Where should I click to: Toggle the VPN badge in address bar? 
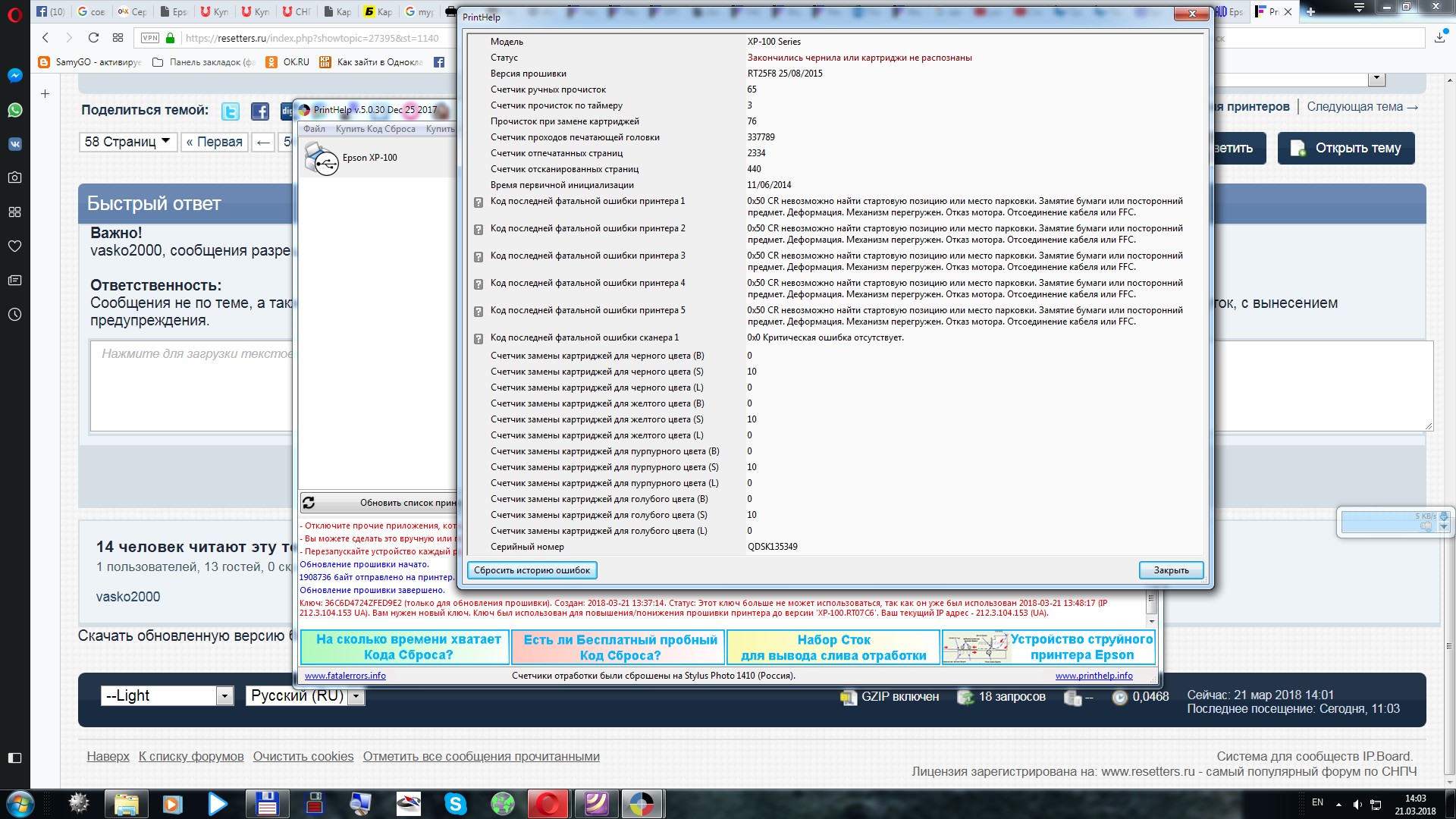coord(150,38)
